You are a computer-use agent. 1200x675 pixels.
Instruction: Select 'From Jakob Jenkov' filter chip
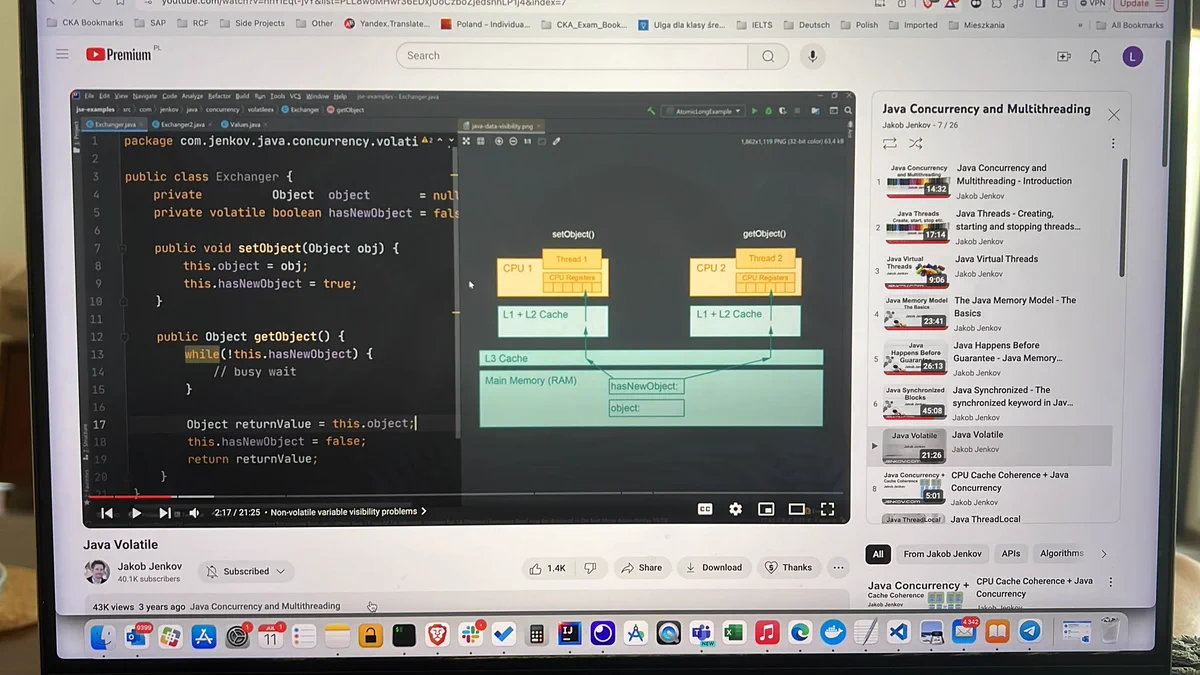click(943, 553)
